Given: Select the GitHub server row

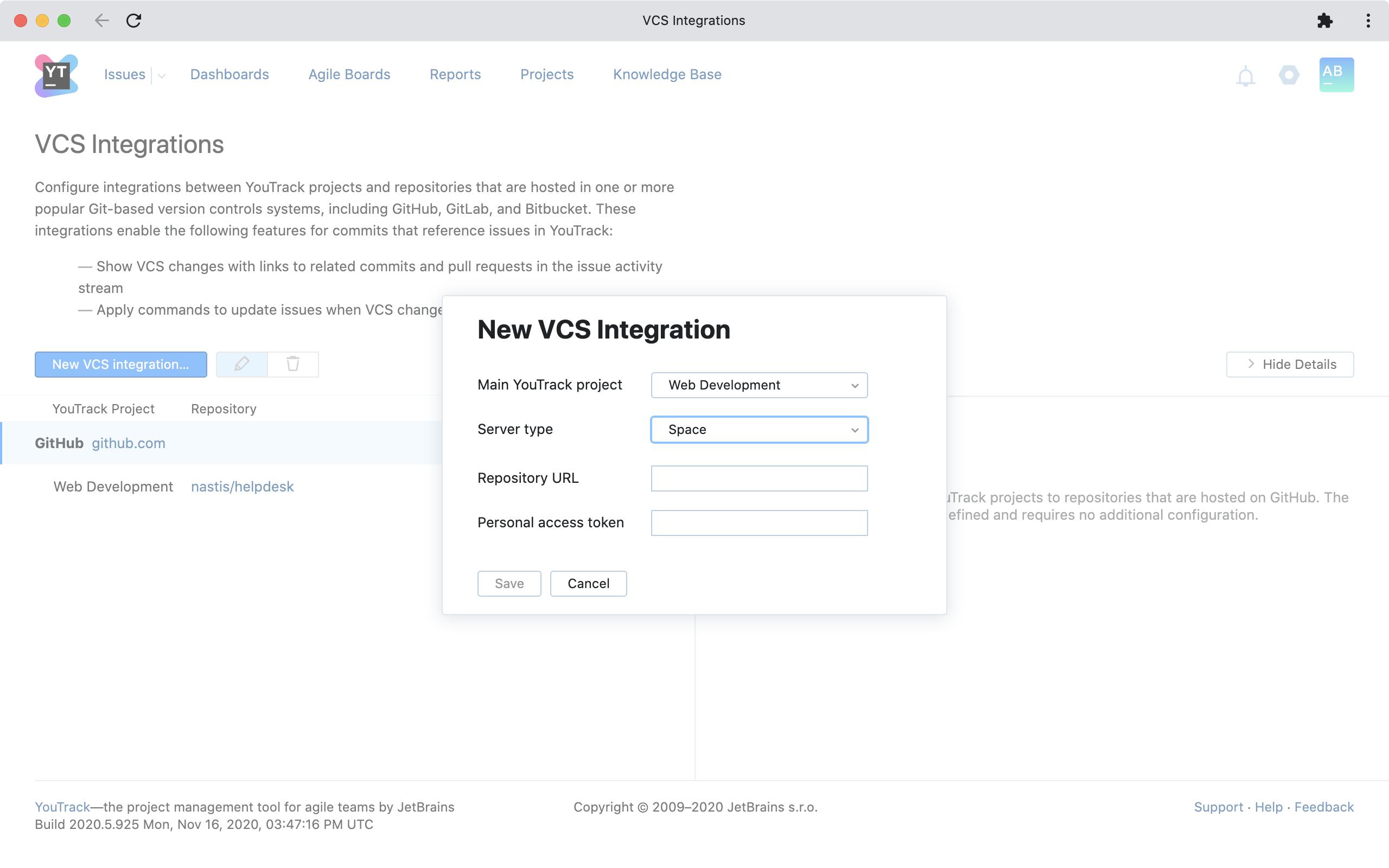Looking at the screenshot, I should point(221,443).
